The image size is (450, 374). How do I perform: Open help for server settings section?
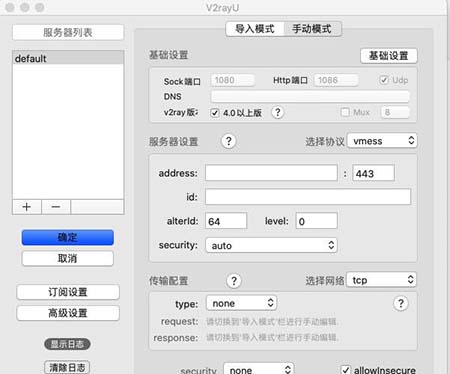(x=229, y=141)
